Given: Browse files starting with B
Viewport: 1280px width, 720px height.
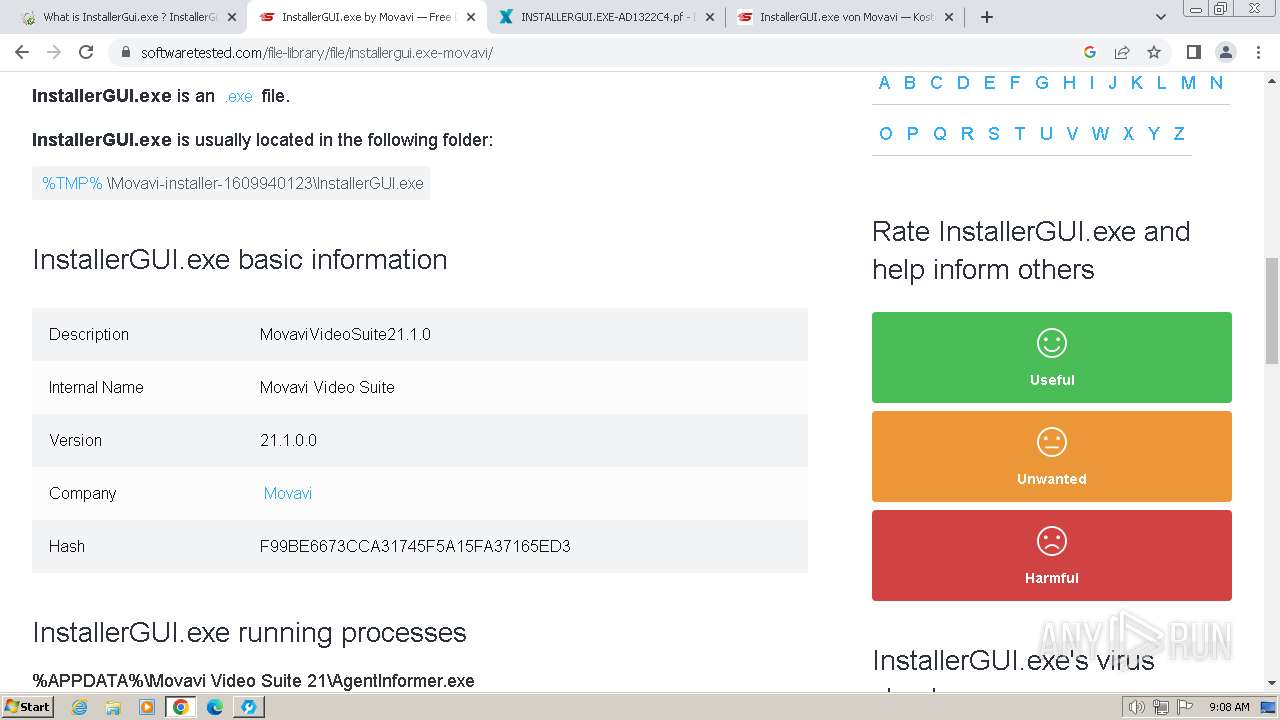Looking at the screenshot, I should pyautogui.click(x=910, y=83).
